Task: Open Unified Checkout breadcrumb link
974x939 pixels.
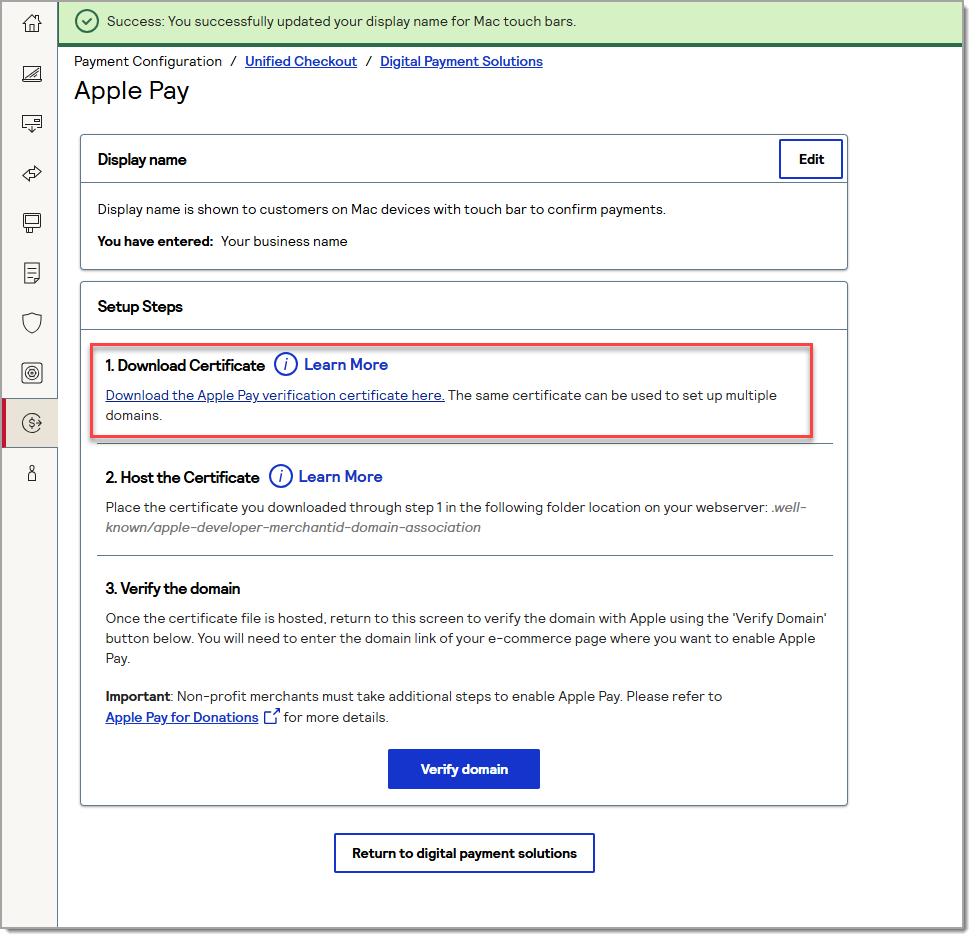Action: pyautogui.click(x=301, y=62)
